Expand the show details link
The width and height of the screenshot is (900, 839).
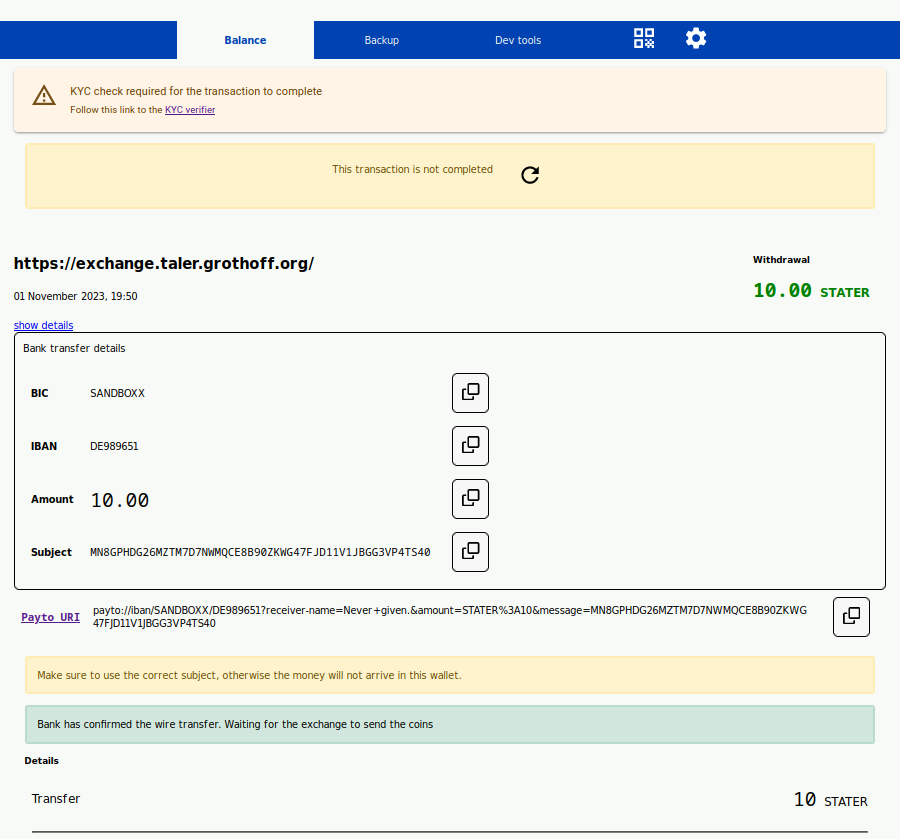pos(43,325)
